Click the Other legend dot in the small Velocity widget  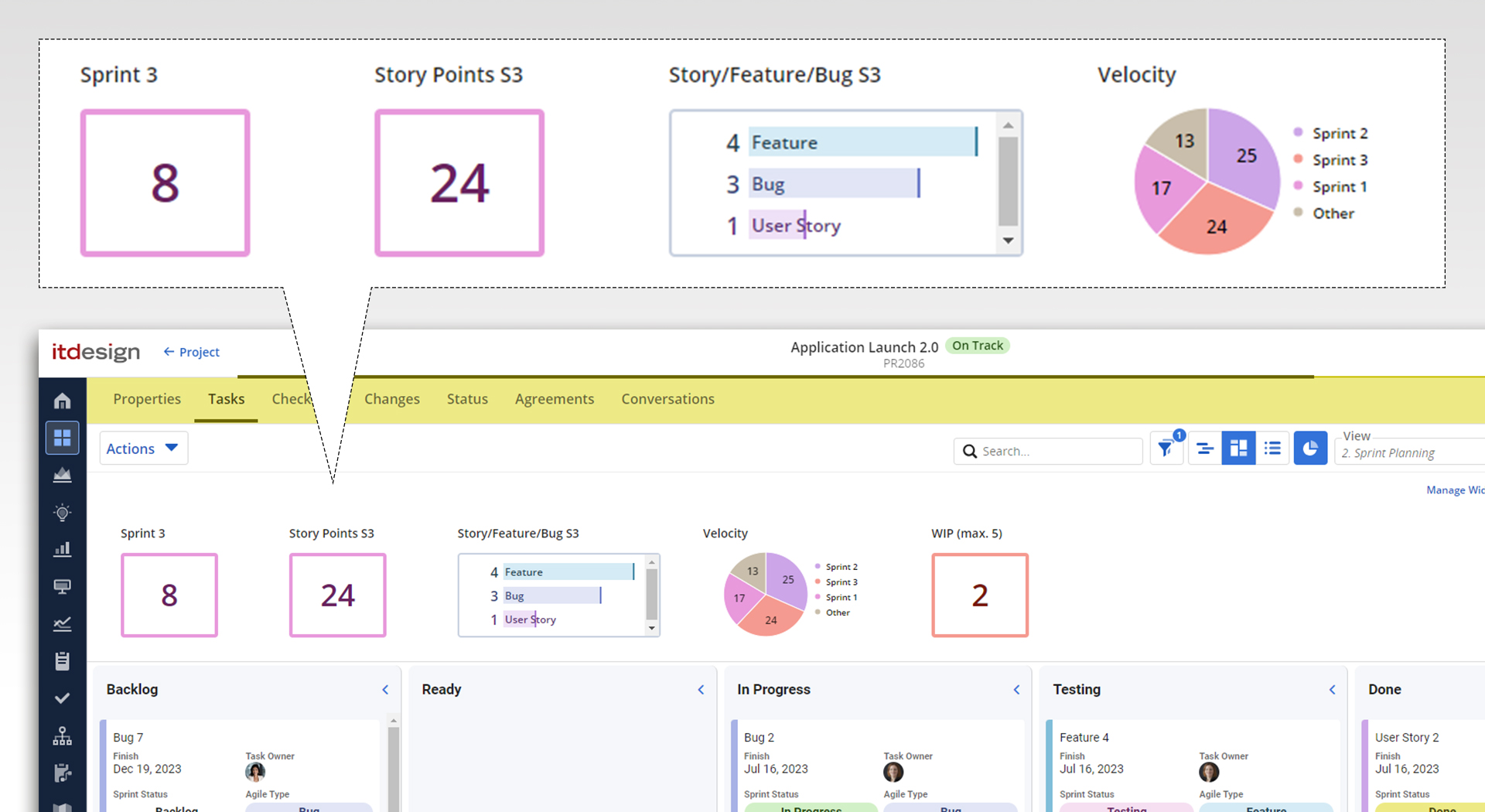(x=818, y=612)
